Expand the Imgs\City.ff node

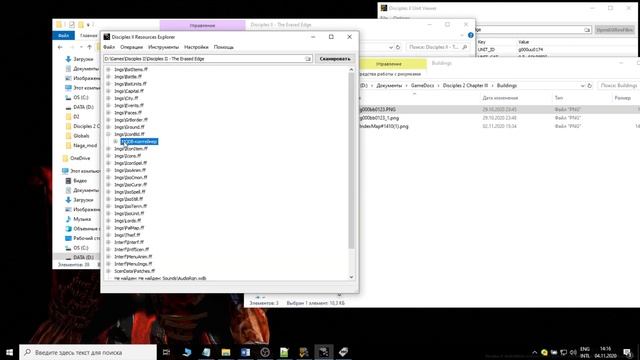[x=108, y=98]
